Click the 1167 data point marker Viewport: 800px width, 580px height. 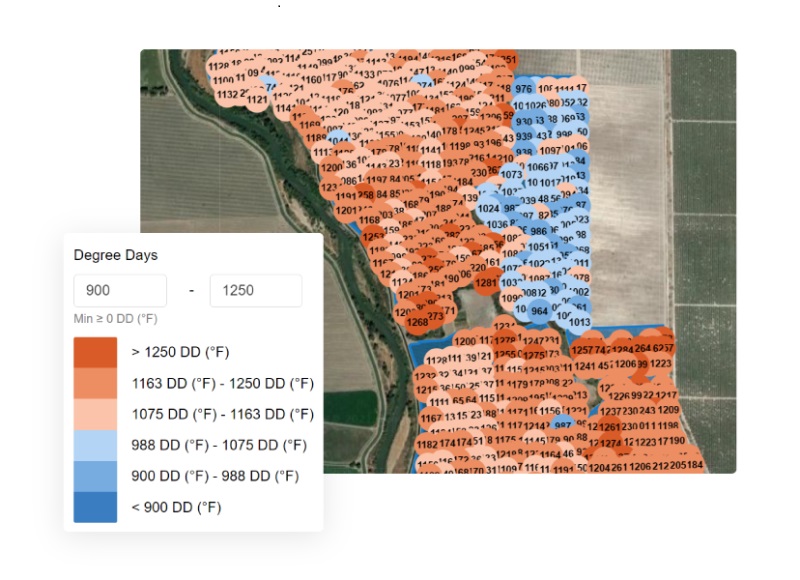[431, 418]
